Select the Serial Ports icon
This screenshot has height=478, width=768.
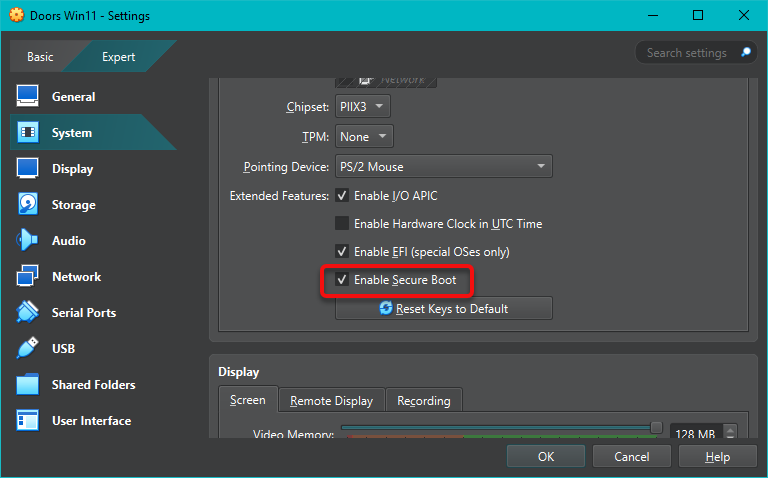[x=28, y=313]
